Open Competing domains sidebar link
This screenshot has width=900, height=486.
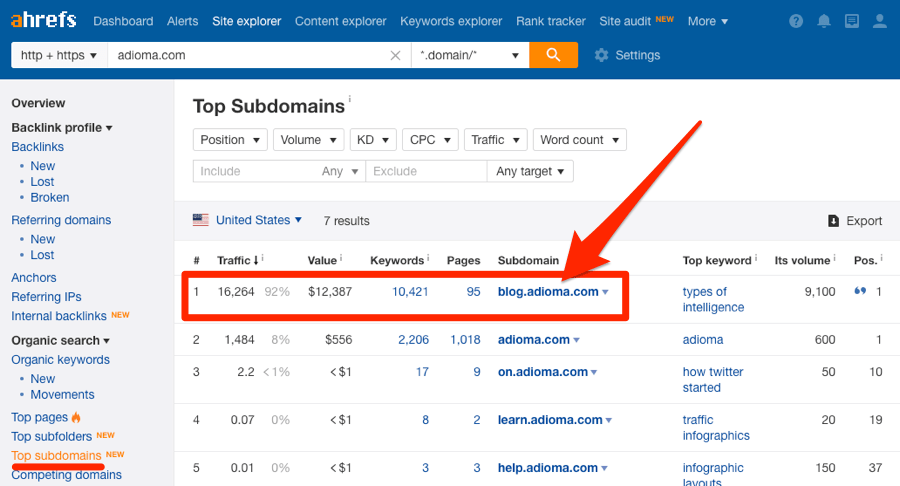pos(67,475)
